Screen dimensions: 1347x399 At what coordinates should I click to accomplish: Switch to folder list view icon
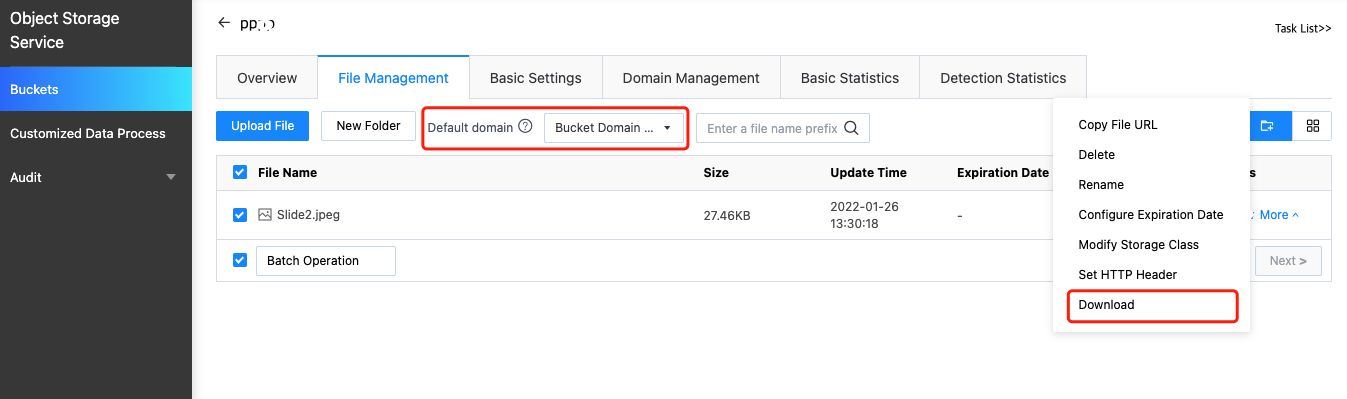(x=1267, y=126)
